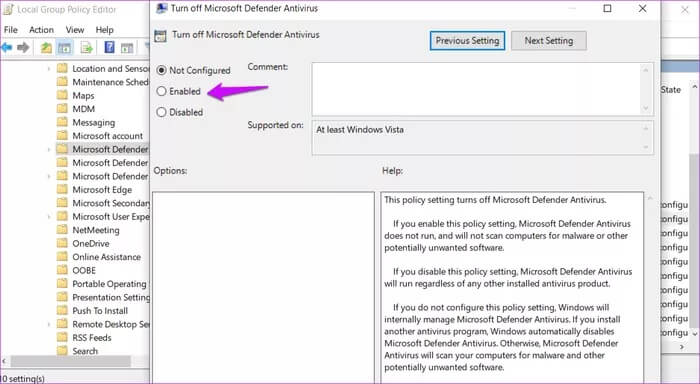700x384 pixels.
Task: Open help via the blue question-mark icon
Action: coord(109,47)
